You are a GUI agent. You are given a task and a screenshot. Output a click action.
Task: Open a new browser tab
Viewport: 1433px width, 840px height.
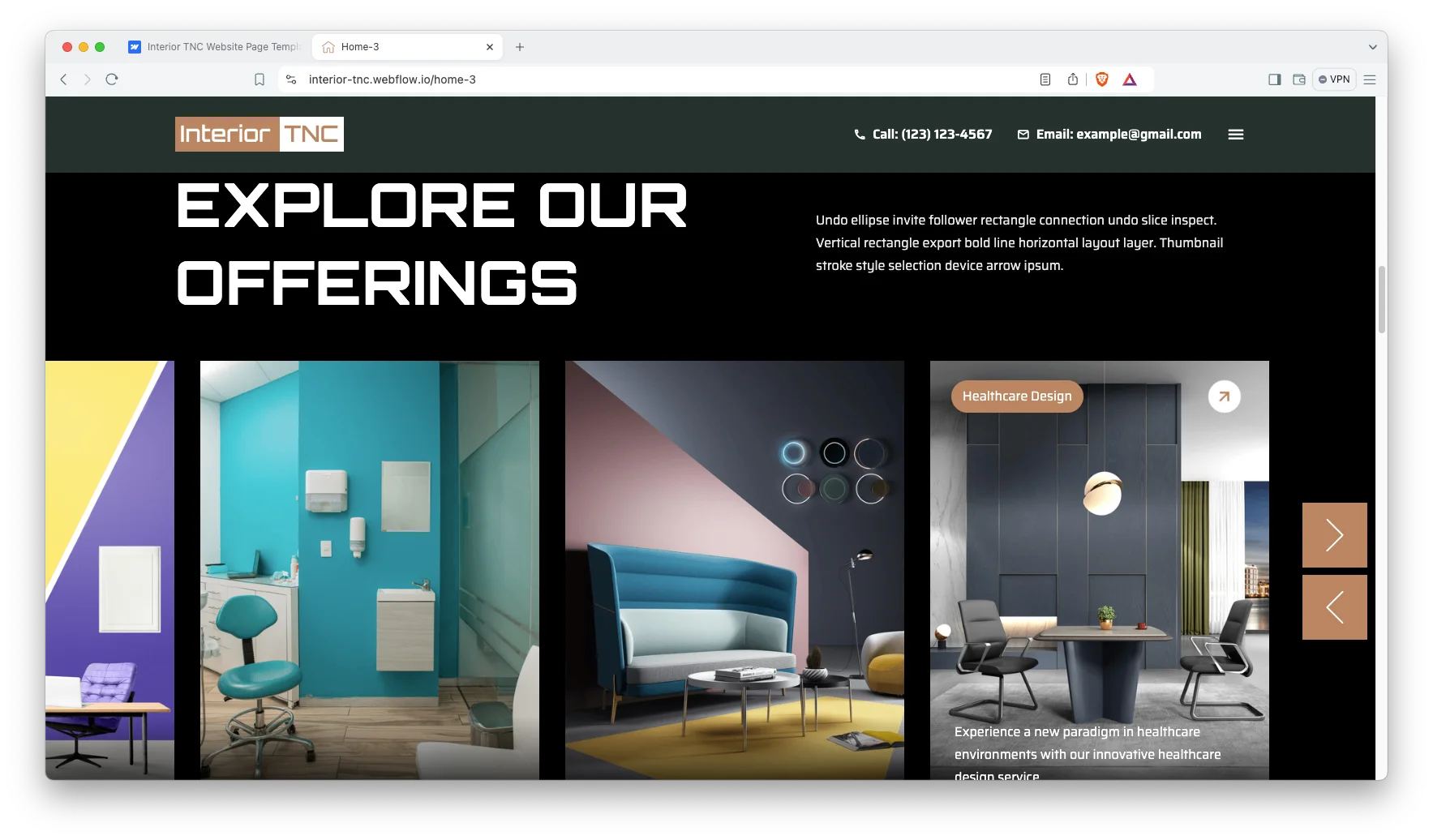coord(520,47)
